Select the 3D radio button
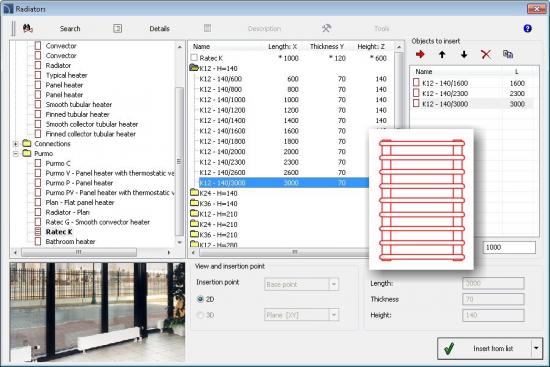The height and width of the screenshot is (367, 550). pos(200,315)
